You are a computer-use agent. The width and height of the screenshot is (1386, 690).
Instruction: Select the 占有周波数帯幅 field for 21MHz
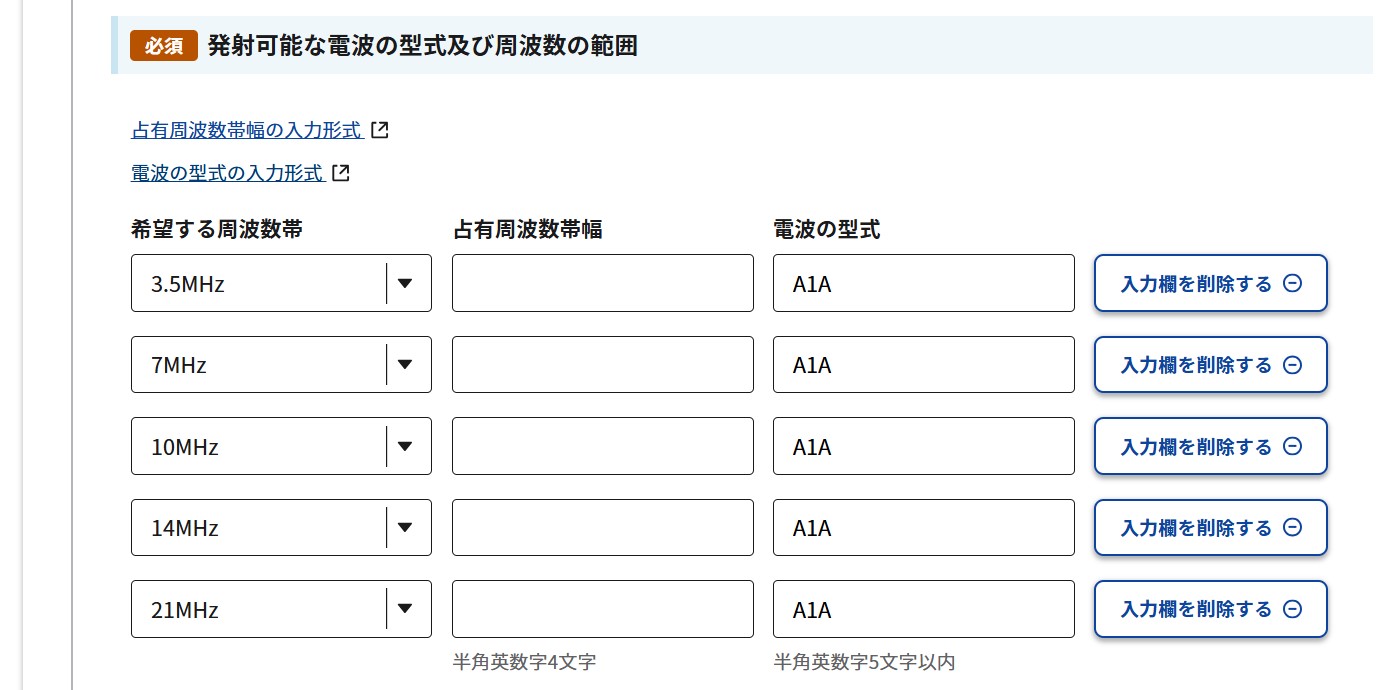coord(602,609)
